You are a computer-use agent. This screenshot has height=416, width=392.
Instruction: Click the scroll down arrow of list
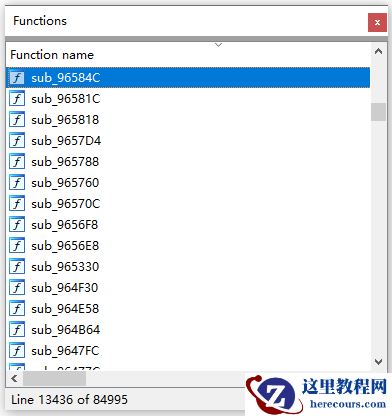[378, 362]
